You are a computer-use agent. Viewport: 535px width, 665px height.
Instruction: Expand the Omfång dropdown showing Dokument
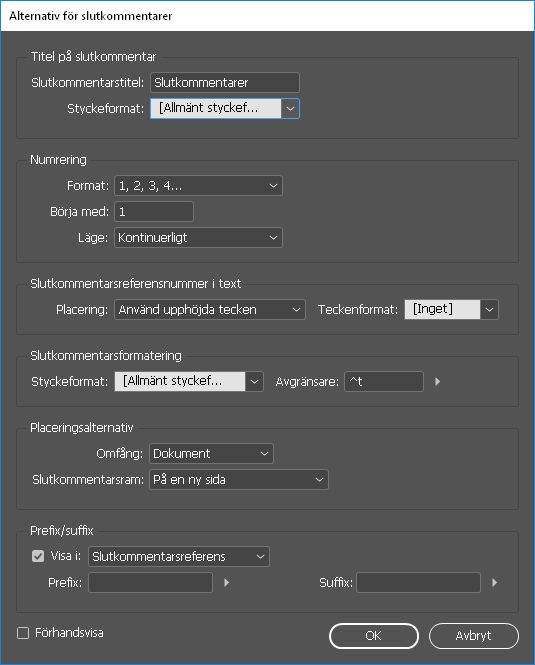coord(211,453)
